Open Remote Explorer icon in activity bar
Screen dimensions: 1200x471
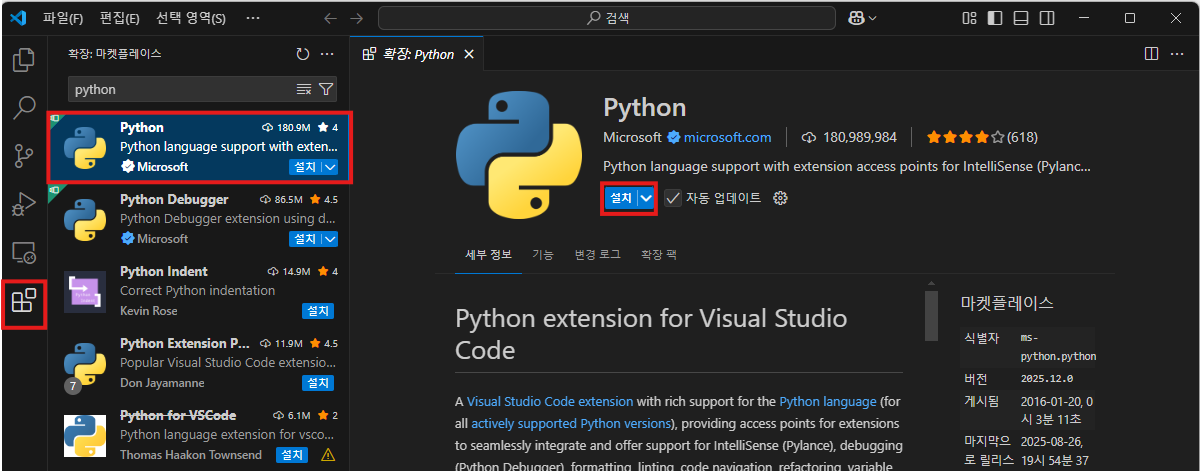tap(23, 253)
